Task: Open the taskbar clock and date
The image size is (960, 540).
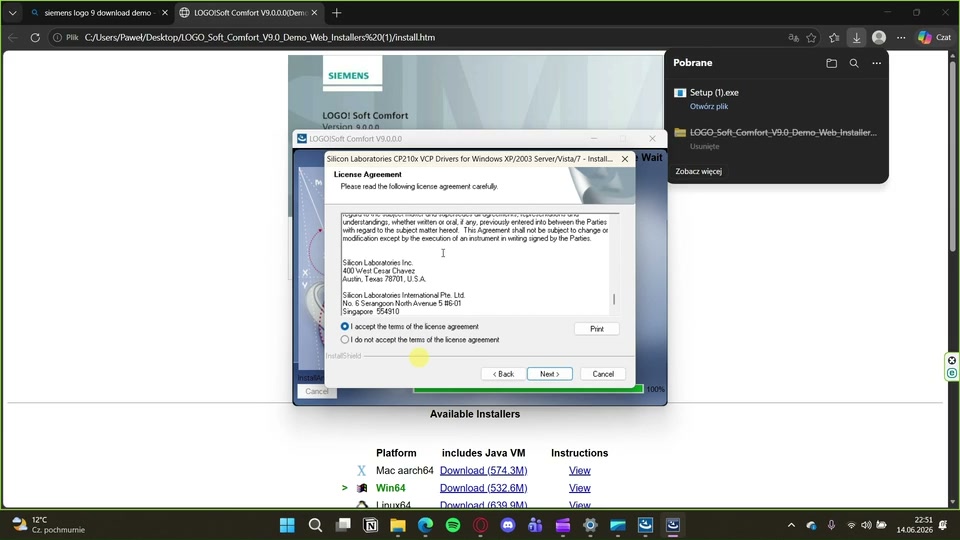Action: [x=913, y=525]
